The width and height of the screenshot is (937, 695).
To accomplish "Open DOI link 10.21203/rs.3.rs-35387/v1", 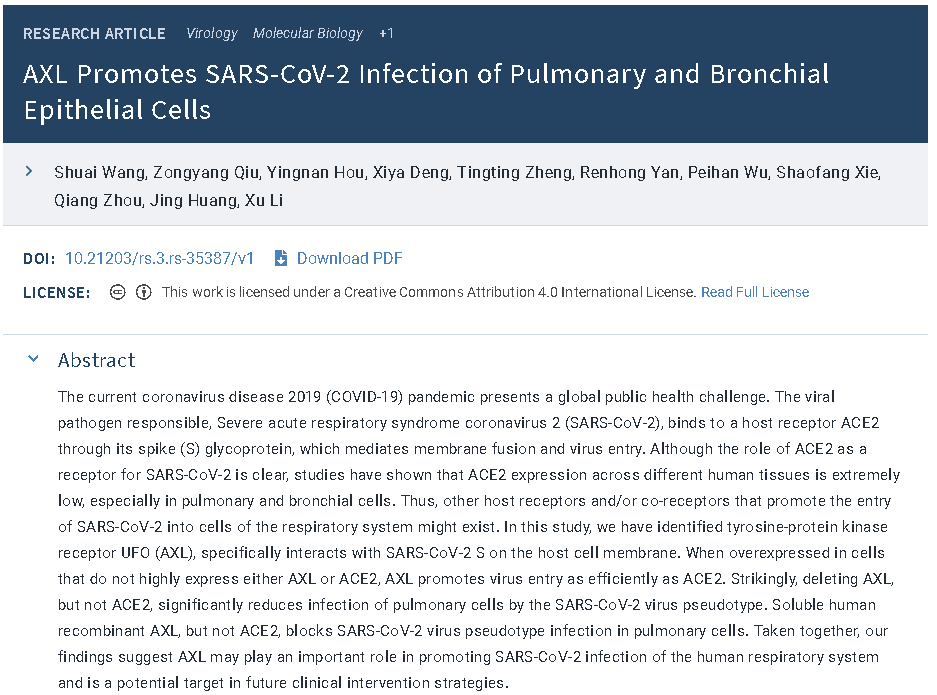I will (160, 258).
